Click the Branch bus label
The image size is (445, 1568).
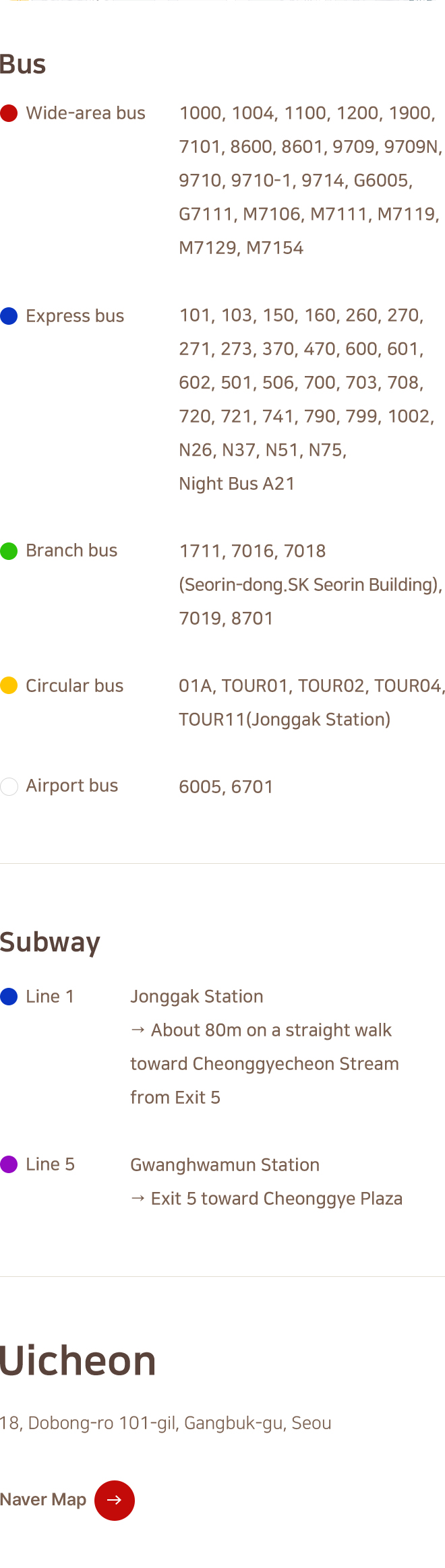point(71,551)
